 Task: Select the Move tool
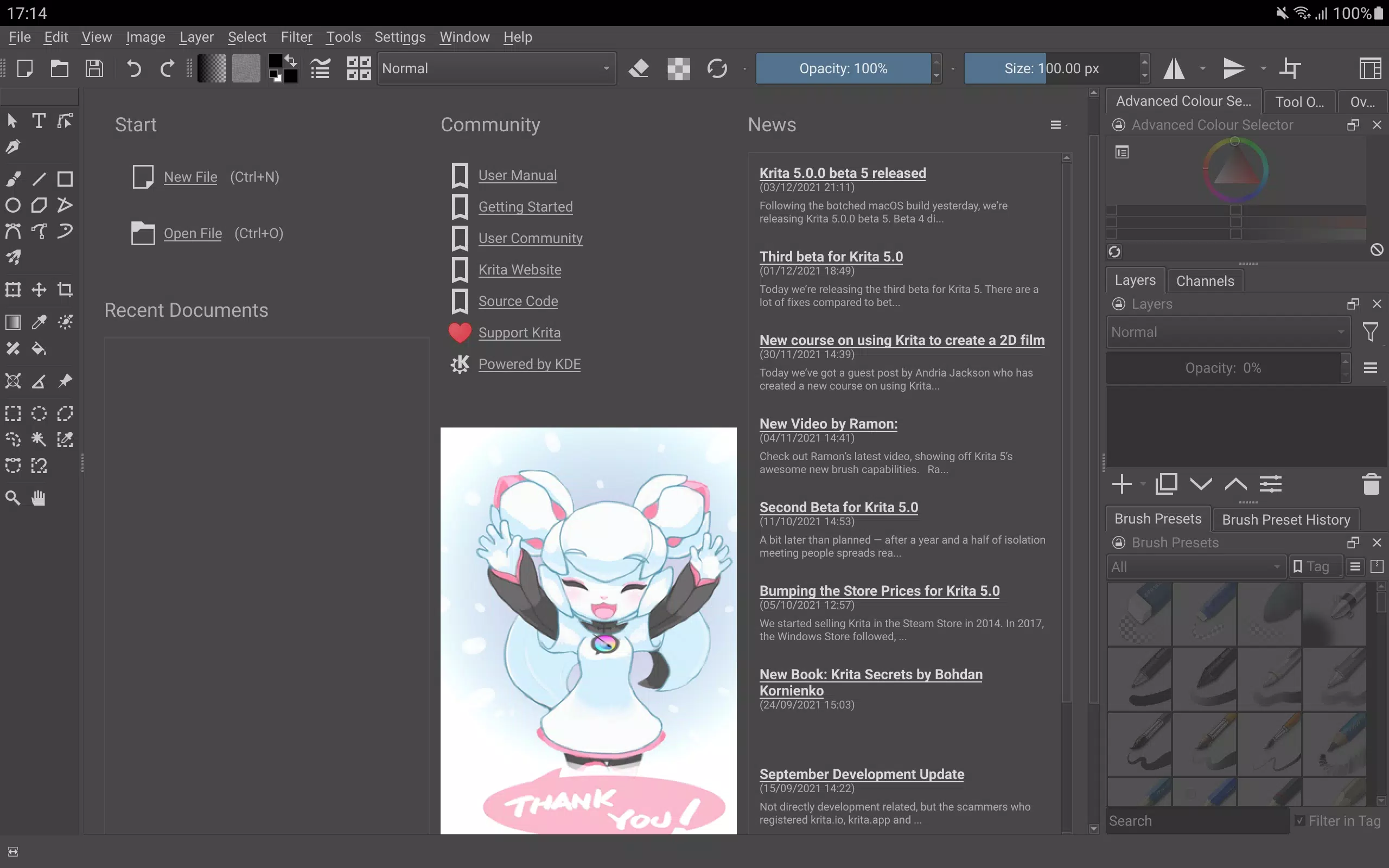[x=38, y=289]
